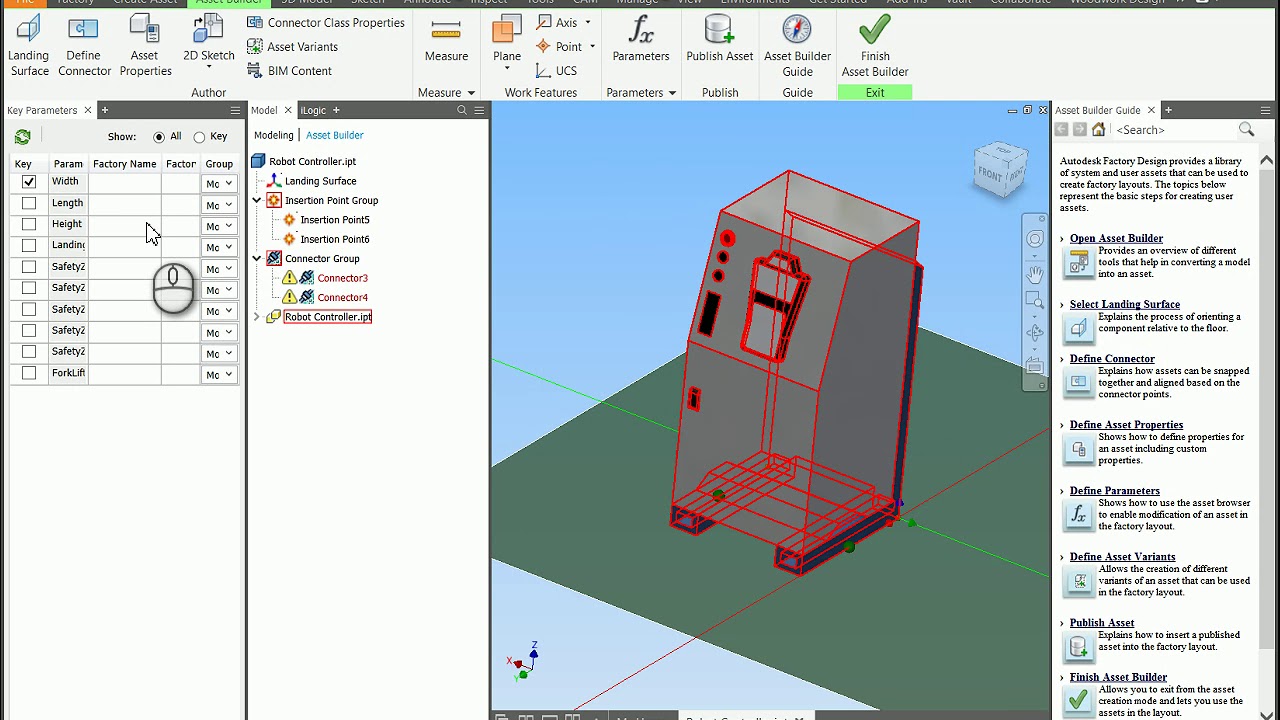Open Asset Variants
This screenshot has height=720, width=1280.
[292, 47]
